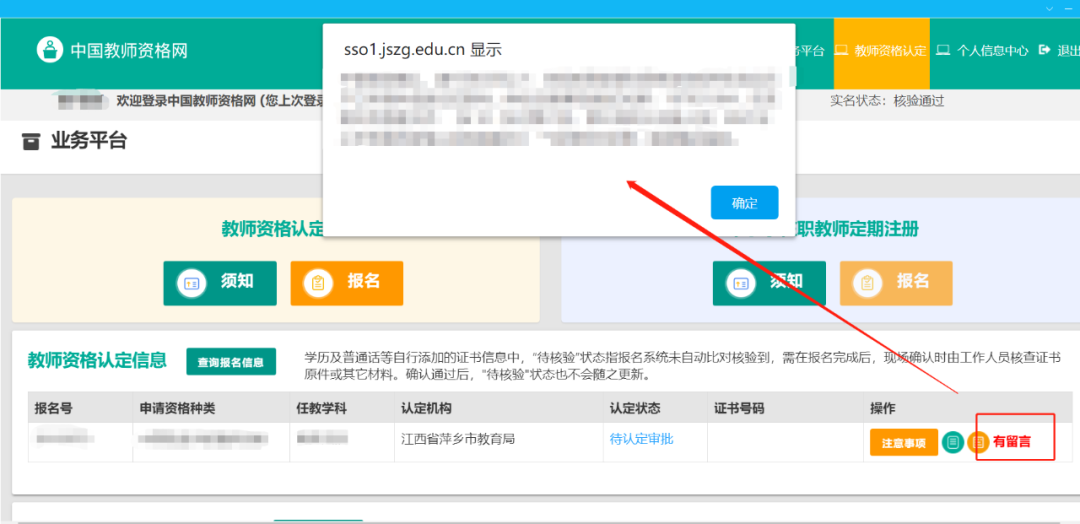Click the 查询报名信息 button
Viewport: 1080px width, 524px height.
point(231,362)
